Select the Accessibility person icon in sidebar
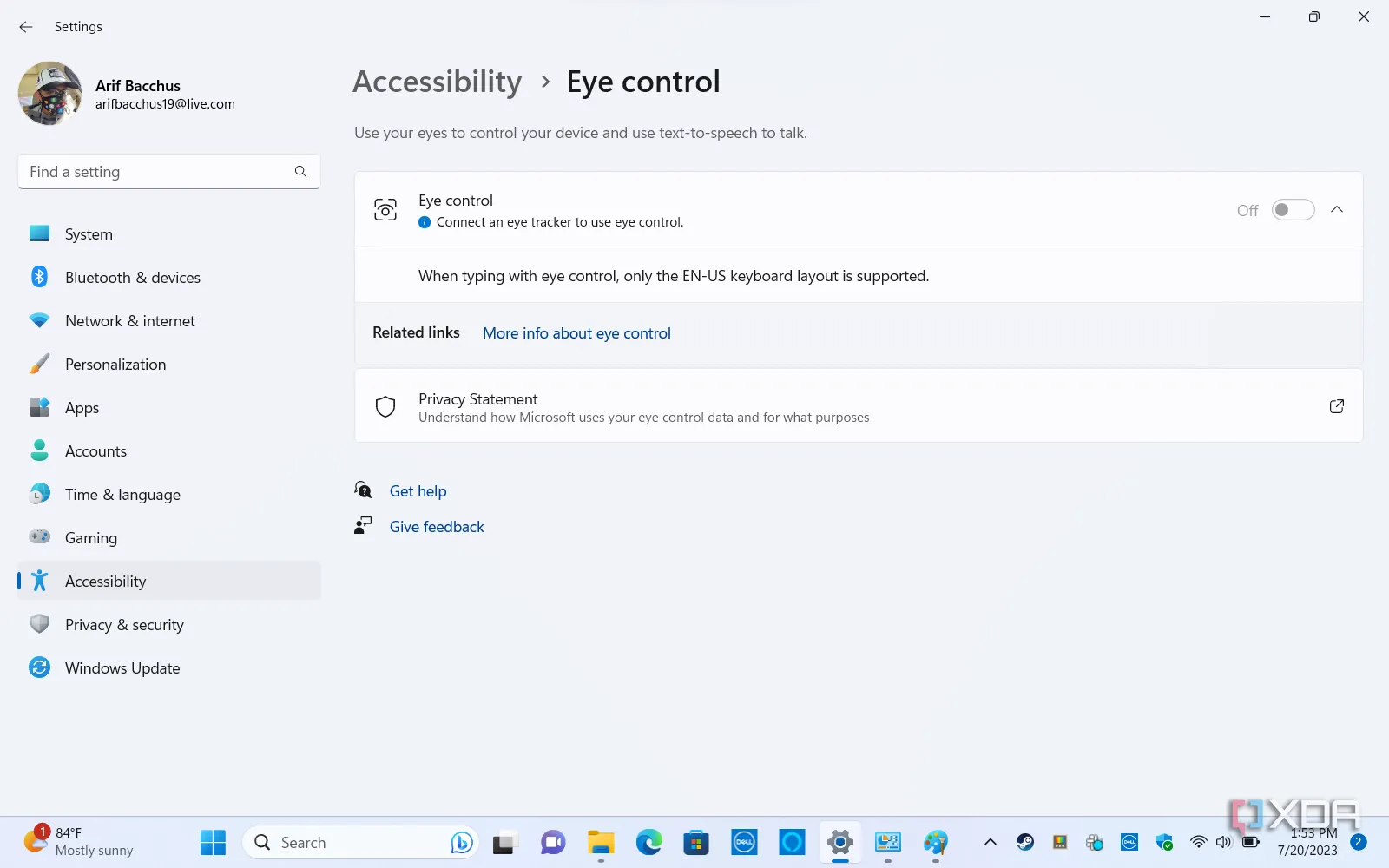 tap(39, 581)
